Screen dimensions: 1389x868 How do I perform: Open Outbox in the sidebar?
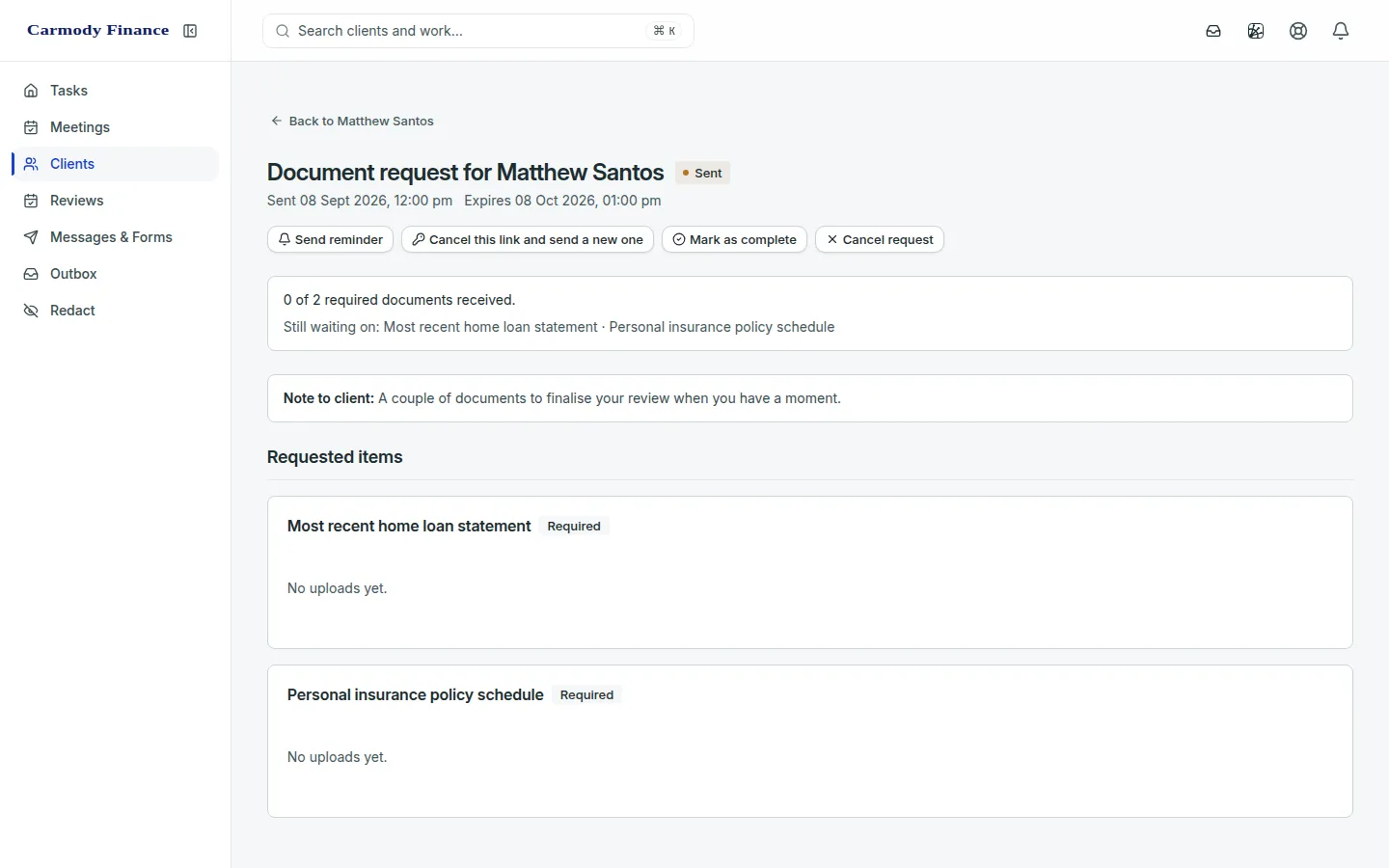click(116, 274)
